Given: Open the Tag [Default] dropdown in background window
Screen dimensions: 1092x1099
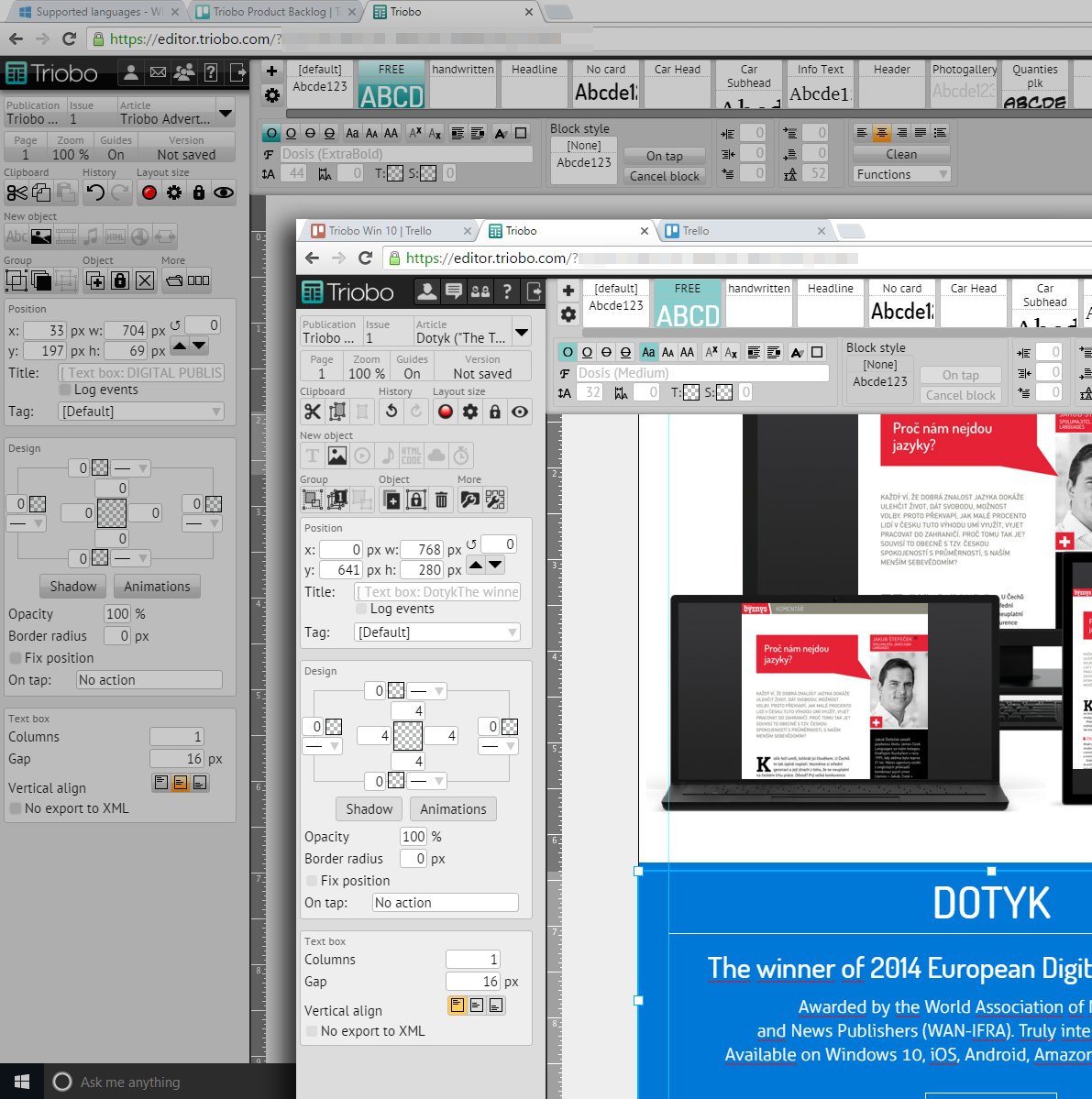Looking at the screenshot, I should pos(141,412).
